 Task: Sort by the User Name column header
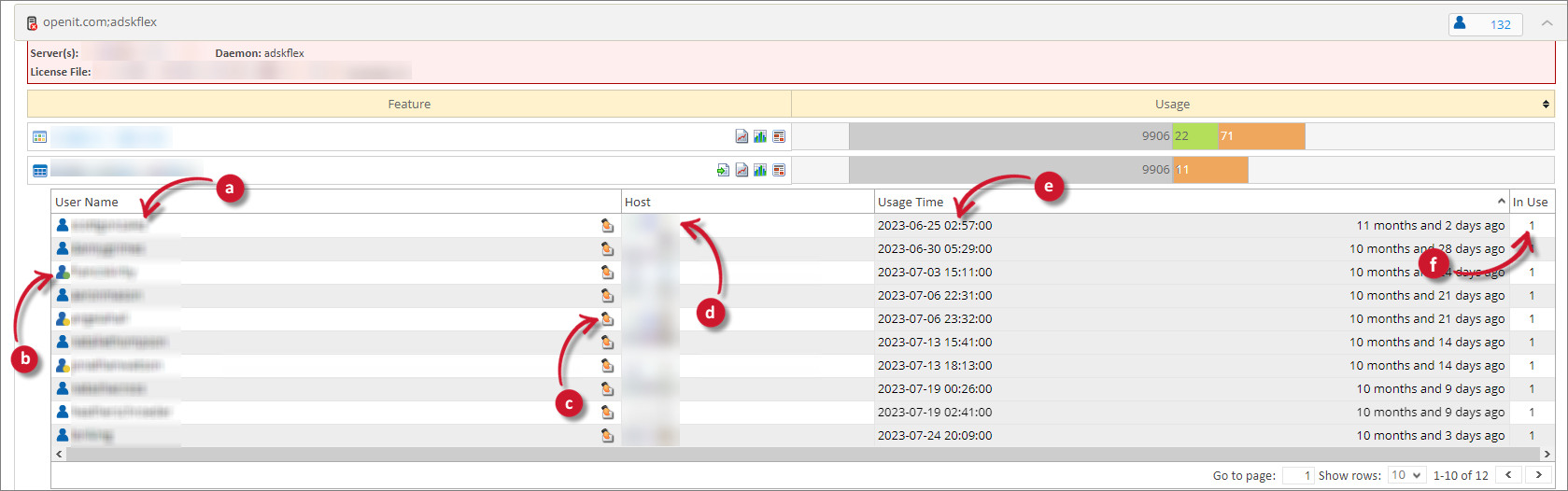tap(87, 202)
